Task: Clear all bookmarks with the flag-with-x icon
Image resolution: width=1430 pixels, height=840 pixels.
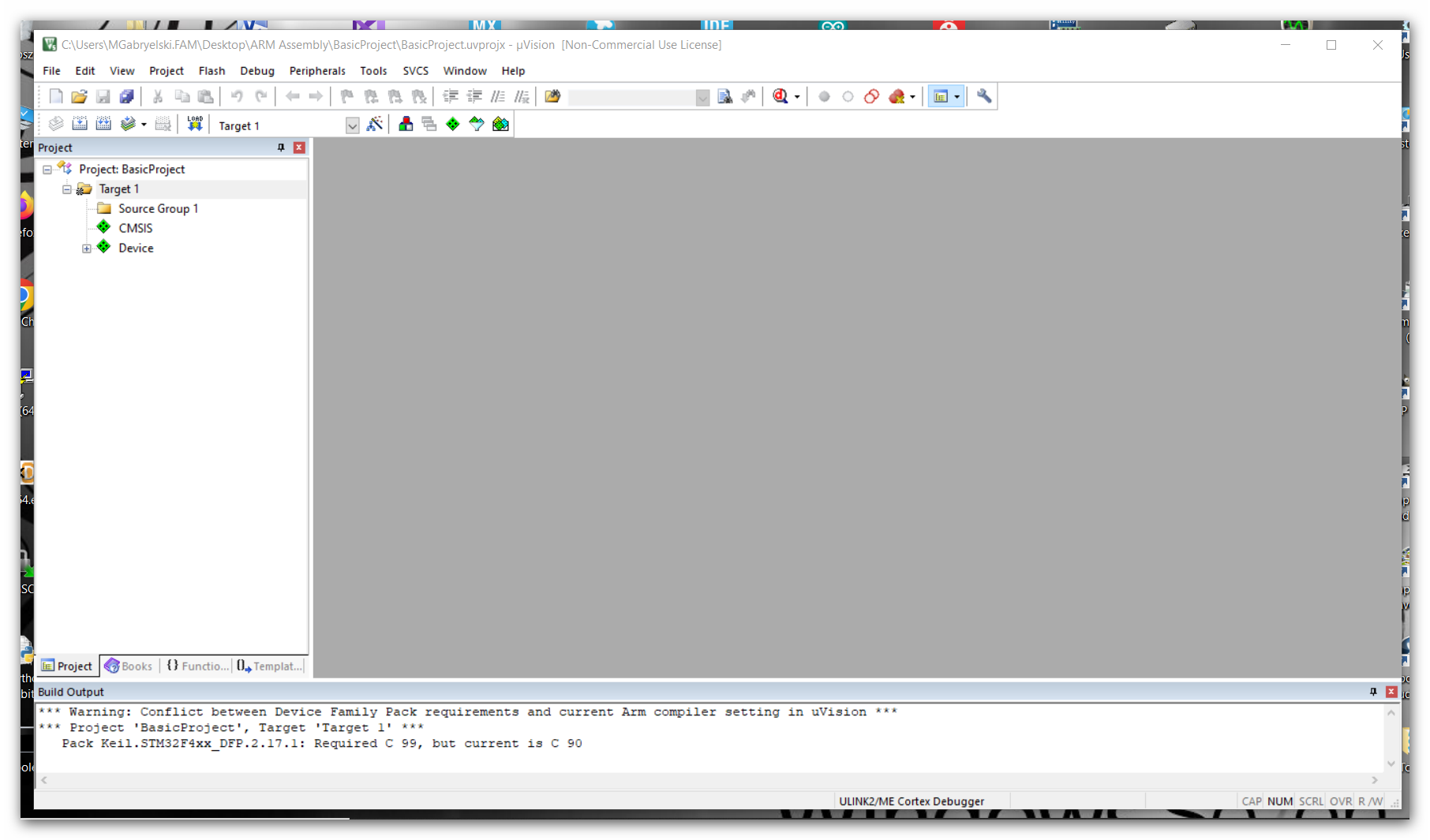Action: [419, 96]
